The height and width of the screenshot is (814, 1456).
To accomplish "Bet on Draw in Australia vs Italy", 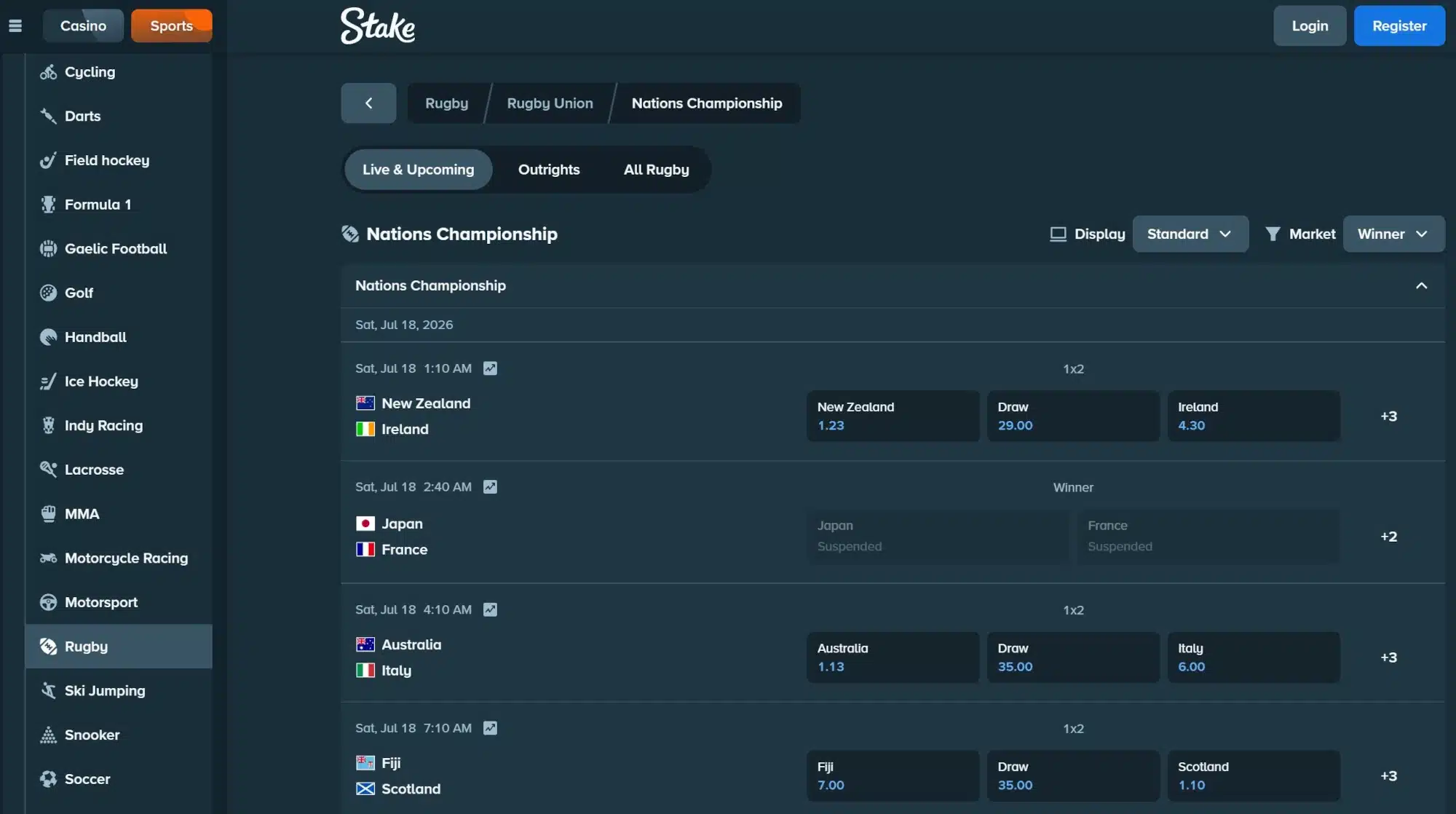I will click(x=1073, y=657).
